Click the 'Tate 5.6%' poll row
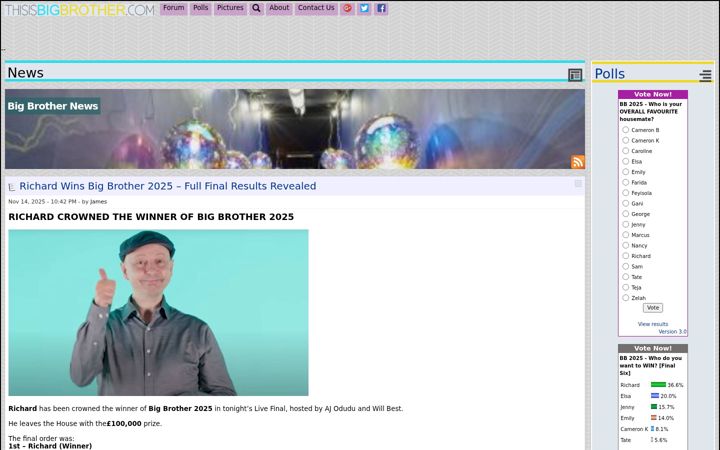Image resolution: width=720 pixels, height=450 pixels. [x=644, y=440]
